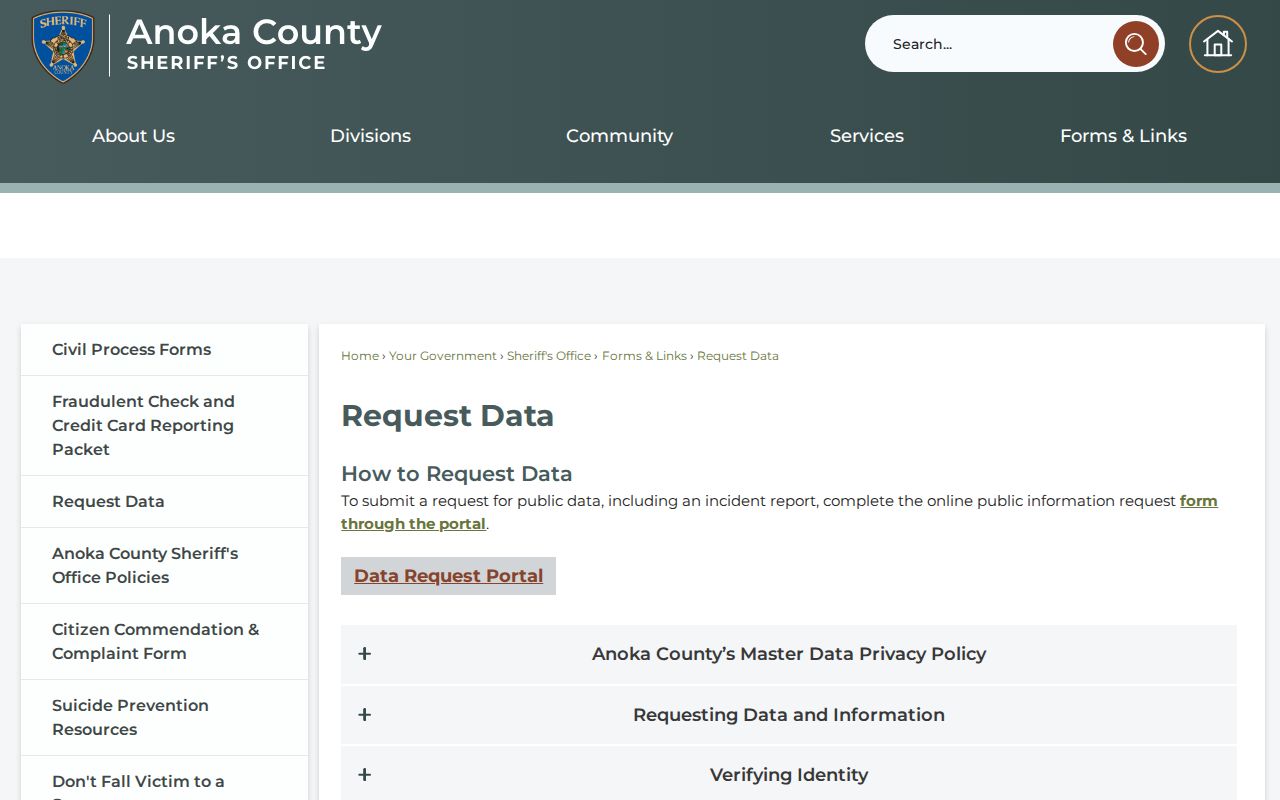This screenshot has height=800, width=1280.
Task: Select Request Data in the sidebar
Action: [164, 502]
